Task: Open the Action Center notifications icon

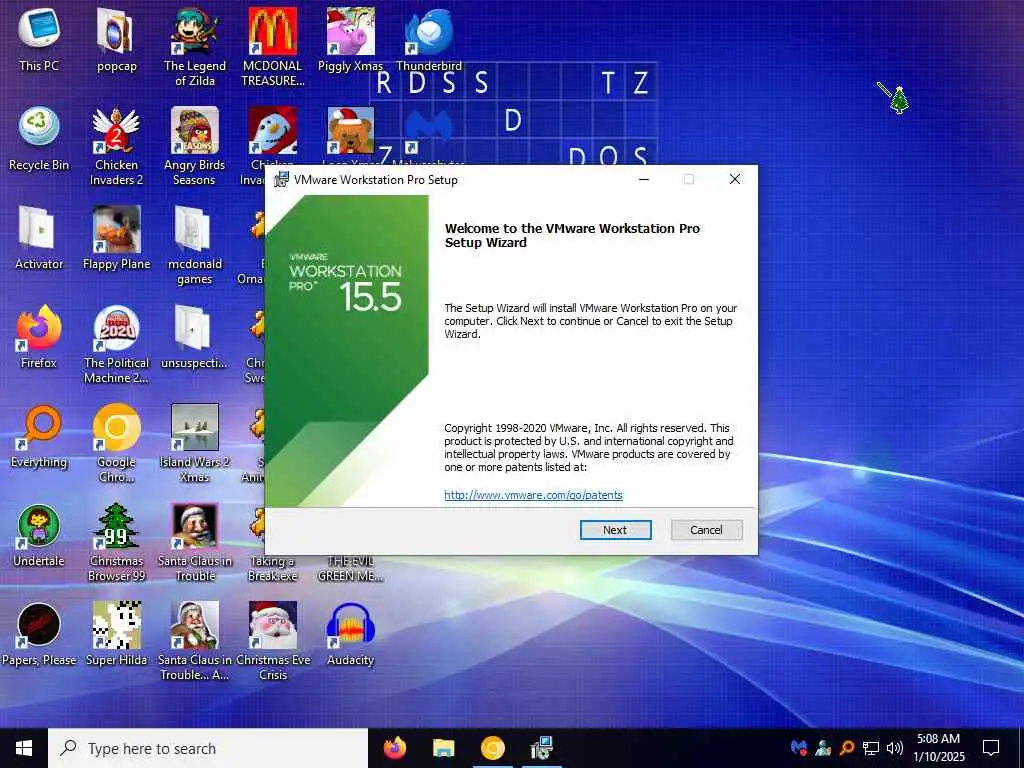Action: tap(991, 748)
